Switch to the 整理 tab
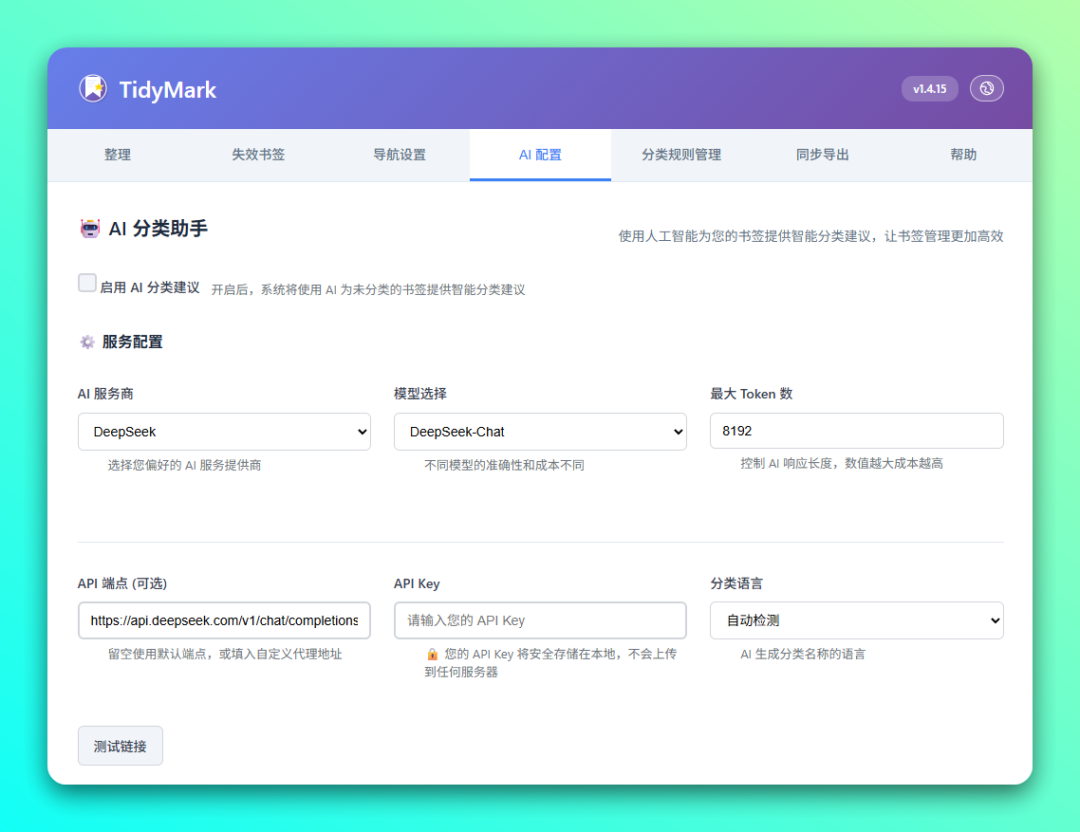The width and height of the screenshot is (1080, 832). [x=117, y=155]
